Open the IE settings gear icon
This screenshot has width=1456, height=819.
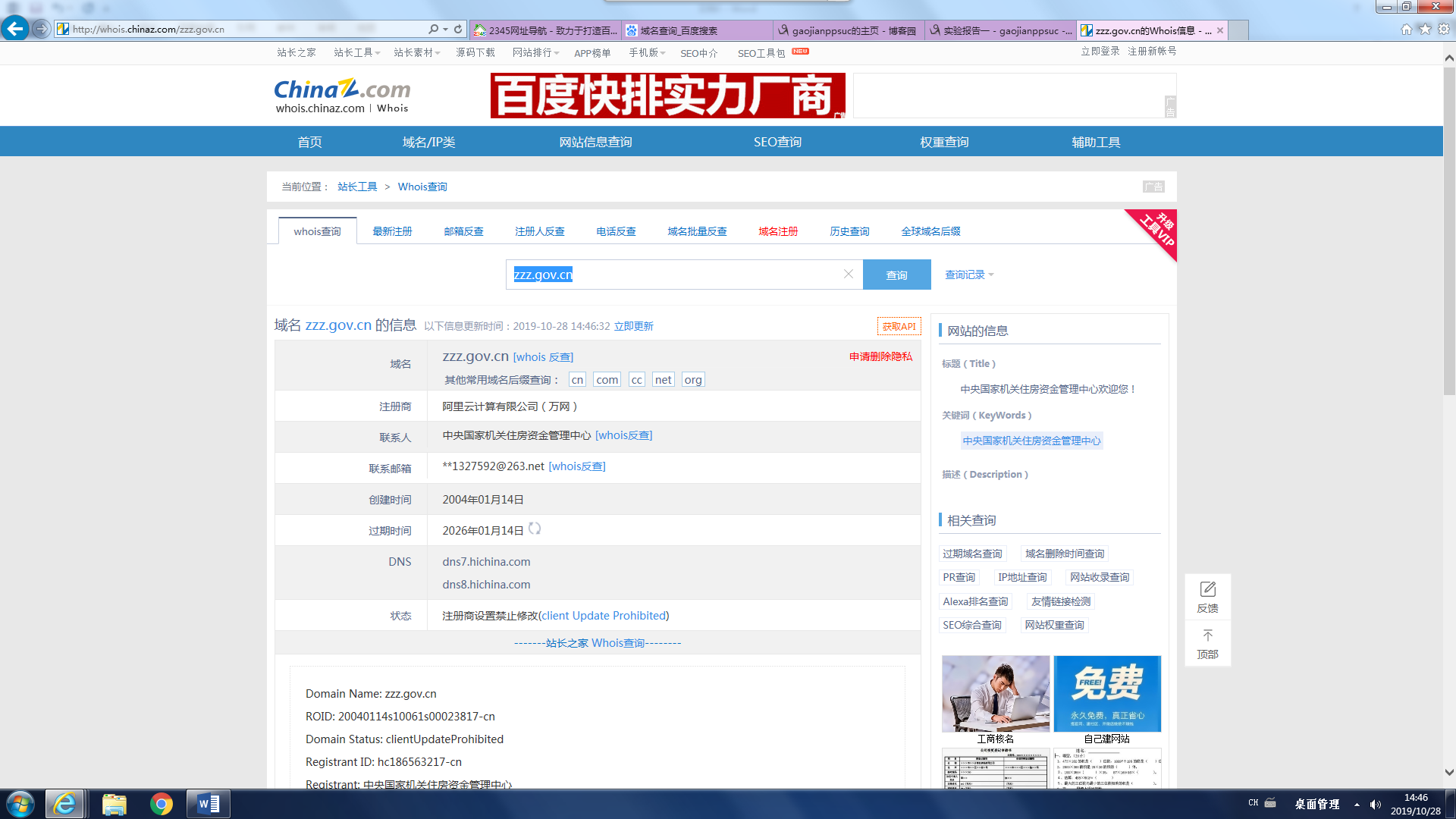1443,29
